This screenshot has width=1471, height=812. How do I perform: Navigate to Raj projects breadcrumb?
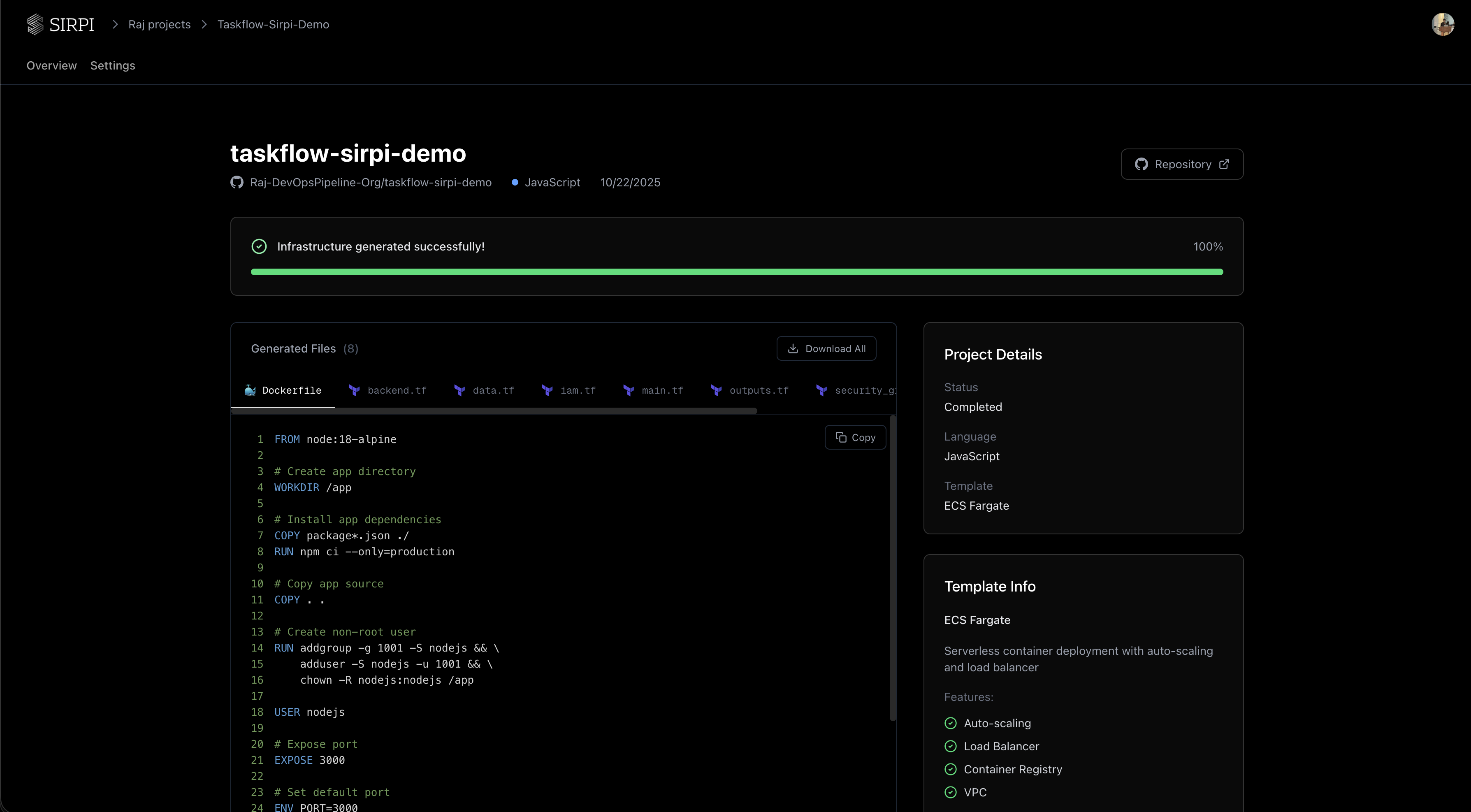click(159, 25)
